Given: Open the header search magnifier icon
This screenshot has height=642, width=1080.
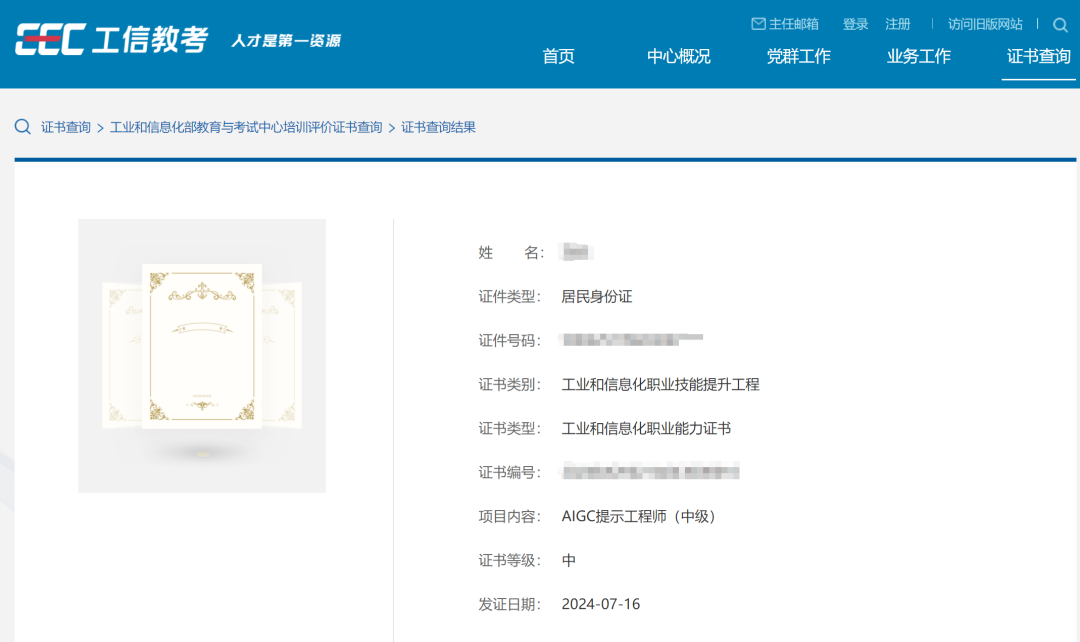Looking at the screenshot, I should (x=1060, y=25).
